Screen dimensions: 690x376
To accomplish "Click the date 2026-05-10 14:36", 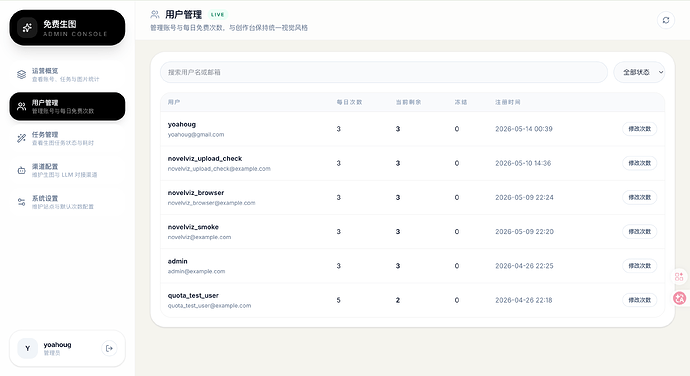I will [523, 163].
